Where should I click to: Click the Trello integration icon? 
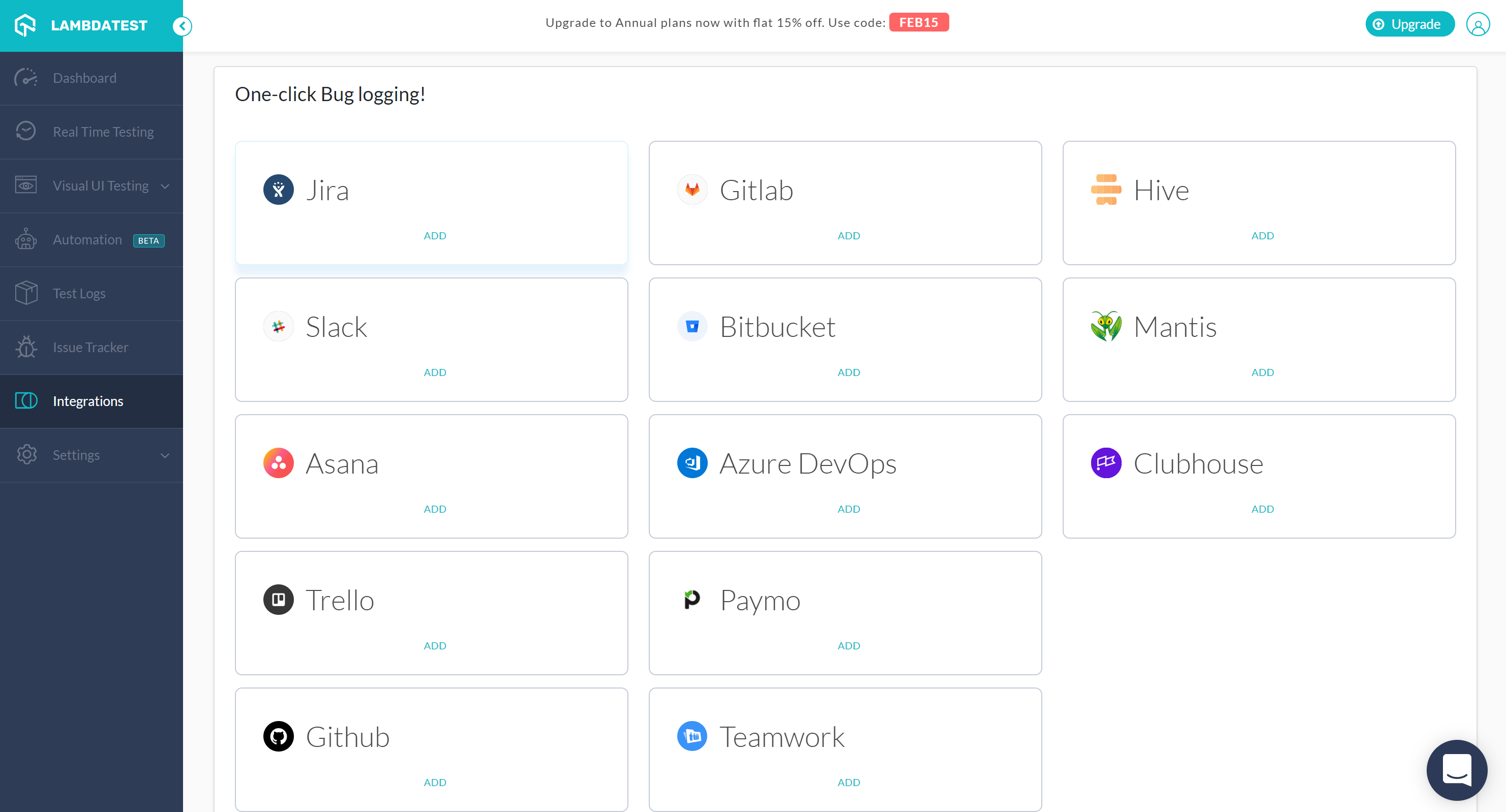coord(279,600)
